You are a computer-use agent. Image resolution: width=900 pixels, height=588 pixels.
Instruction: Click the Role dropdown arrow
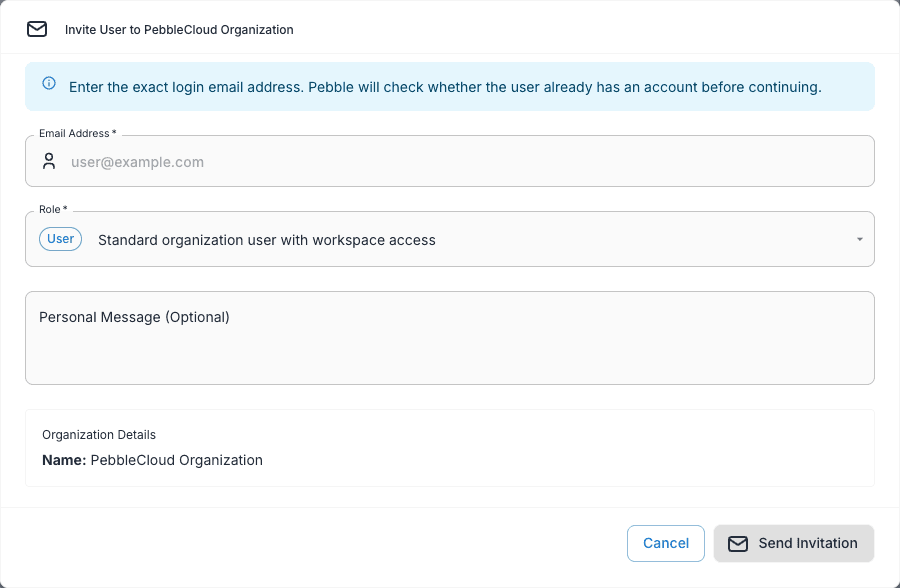click(859, 239)
